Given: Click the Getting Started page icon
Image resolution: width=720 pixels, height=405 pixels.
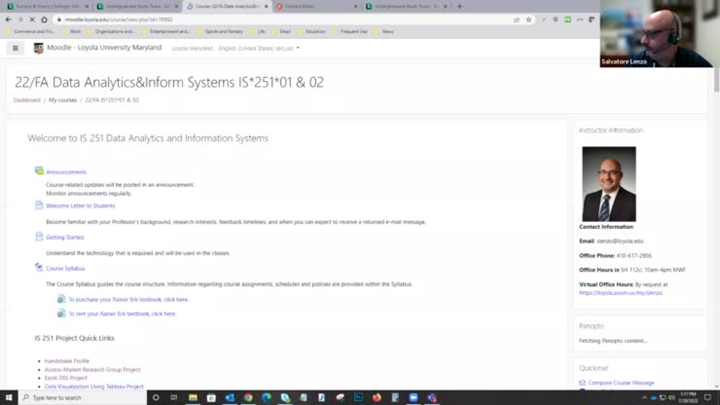Looking at the screenshot, I should 39,237.
